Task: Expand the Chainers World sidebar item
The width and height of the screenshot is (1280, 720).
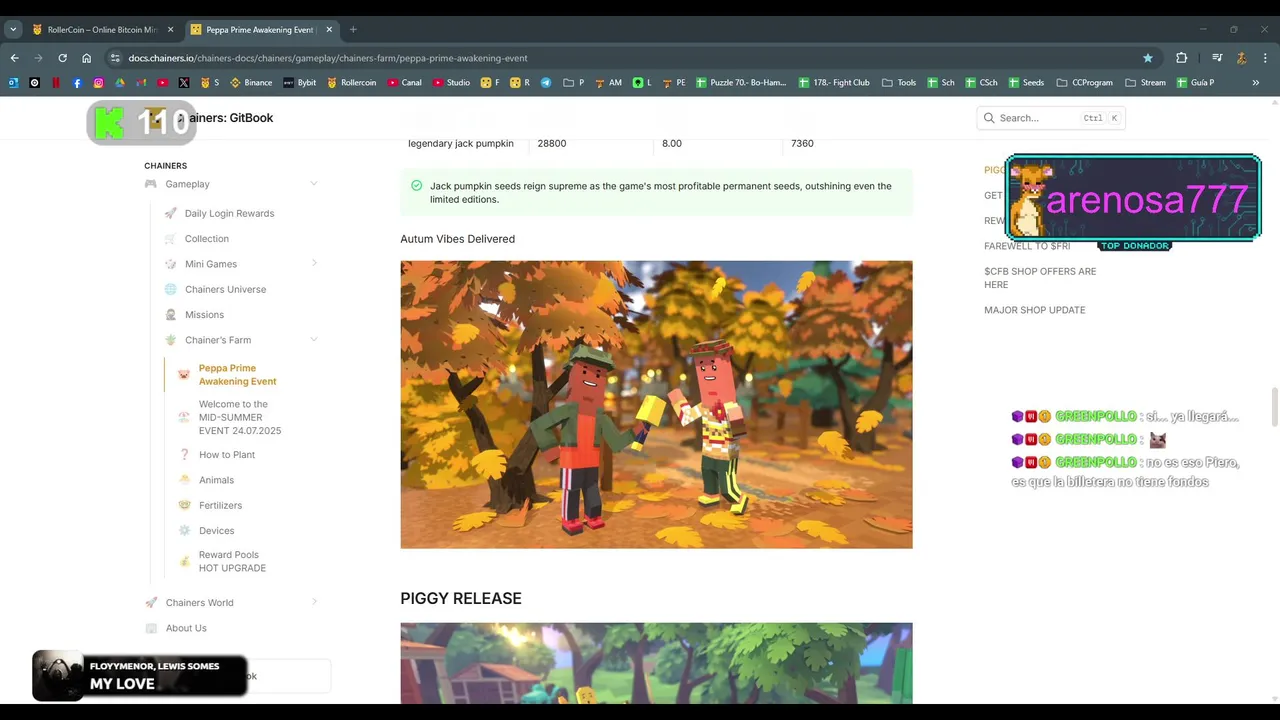Action: tap(314, 602)
